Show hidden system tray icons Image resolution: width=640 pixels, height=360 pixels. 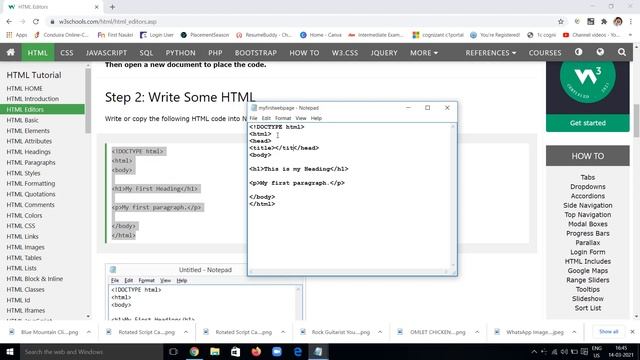[534, 351]
